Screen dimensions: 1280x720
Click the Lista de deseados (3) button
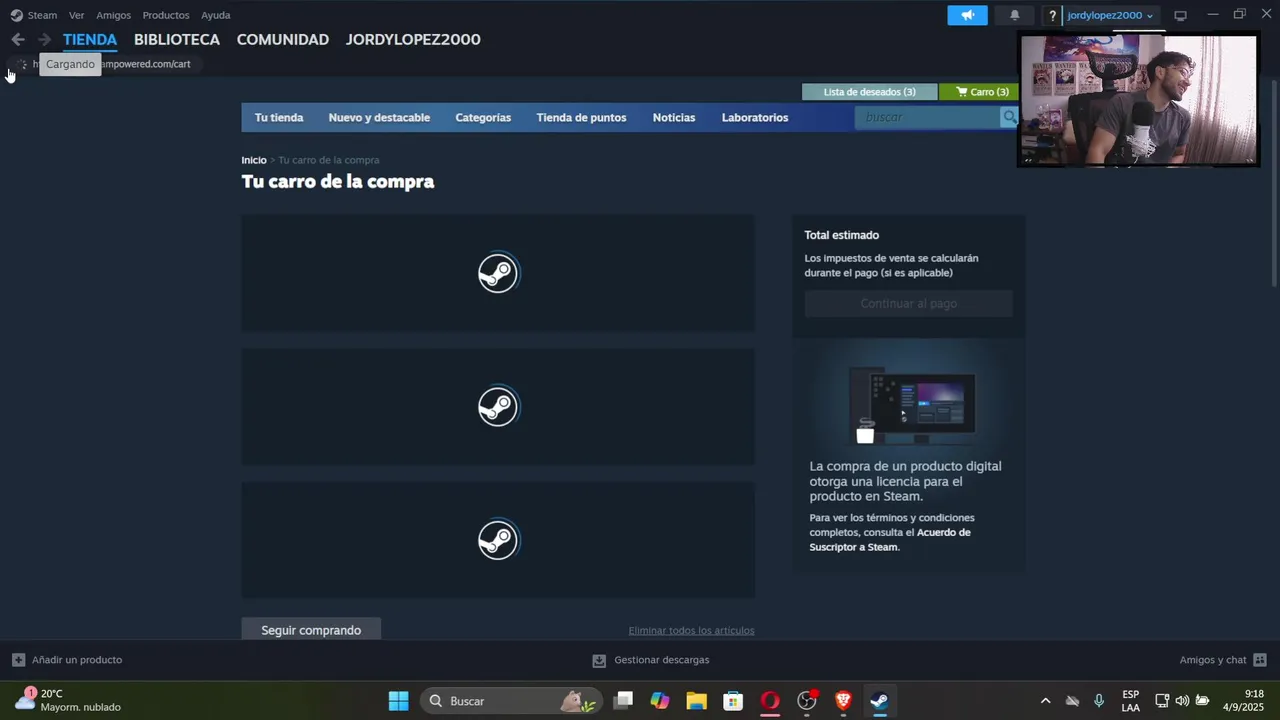[x=869, y=92]
